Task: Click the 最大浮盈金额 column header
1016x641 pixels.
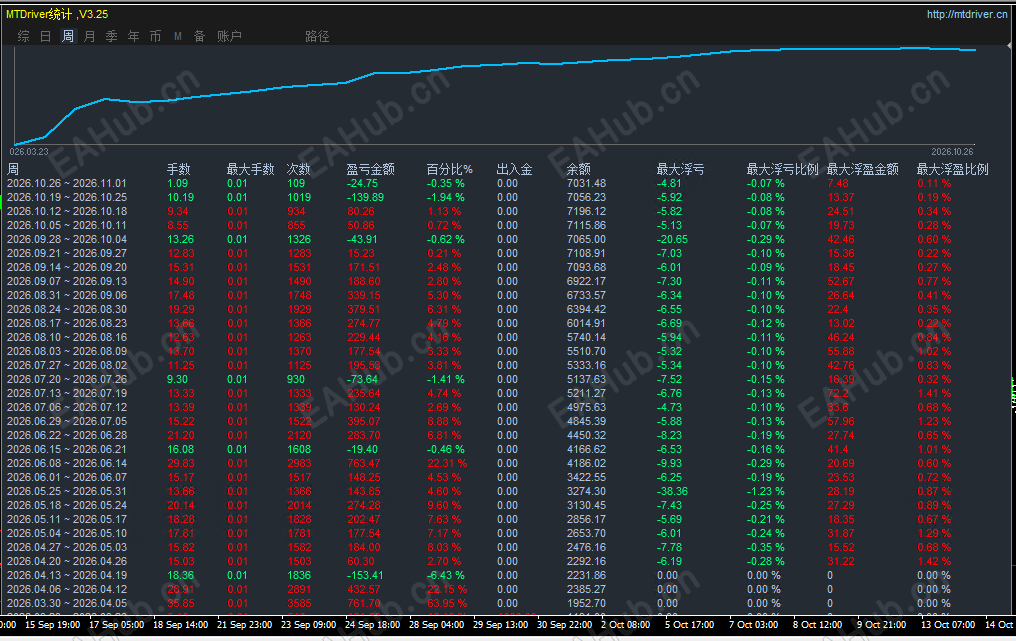Action: tap(863, 169)
